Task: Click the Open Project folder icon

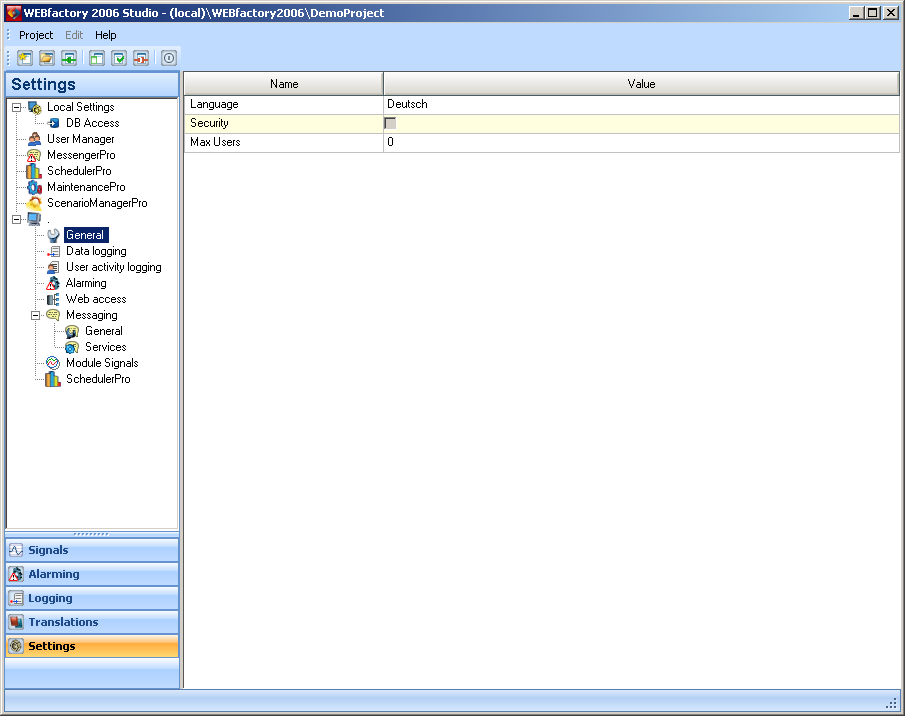Action: point(46,58)
